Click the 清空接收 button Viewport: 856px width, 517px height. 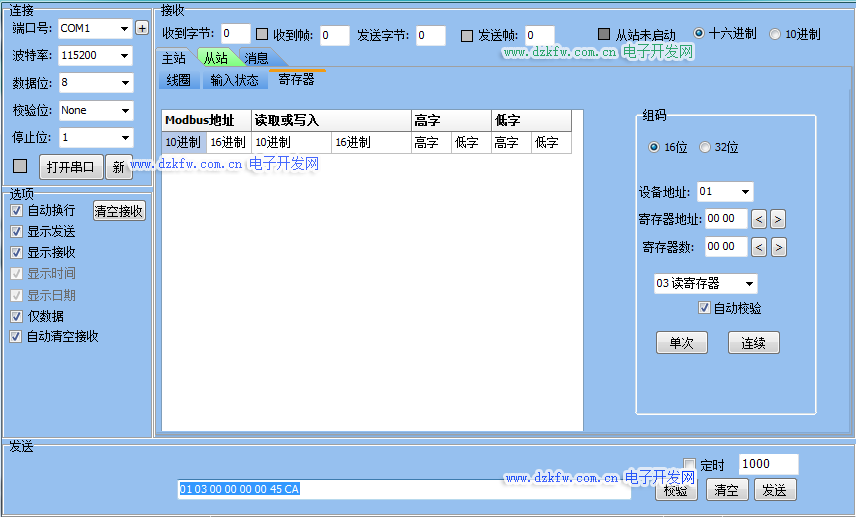tap(119, 211)
